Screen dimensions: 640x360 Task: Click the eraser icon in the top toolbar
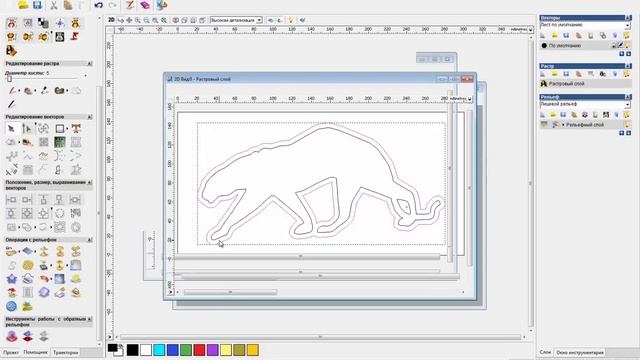pos(144,5)
